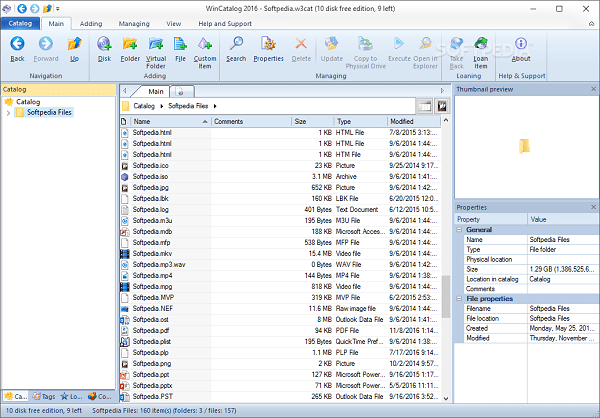Open the Lo... bottom panel tab
Viewport: 600px width, 418px height.
(72, 396)
